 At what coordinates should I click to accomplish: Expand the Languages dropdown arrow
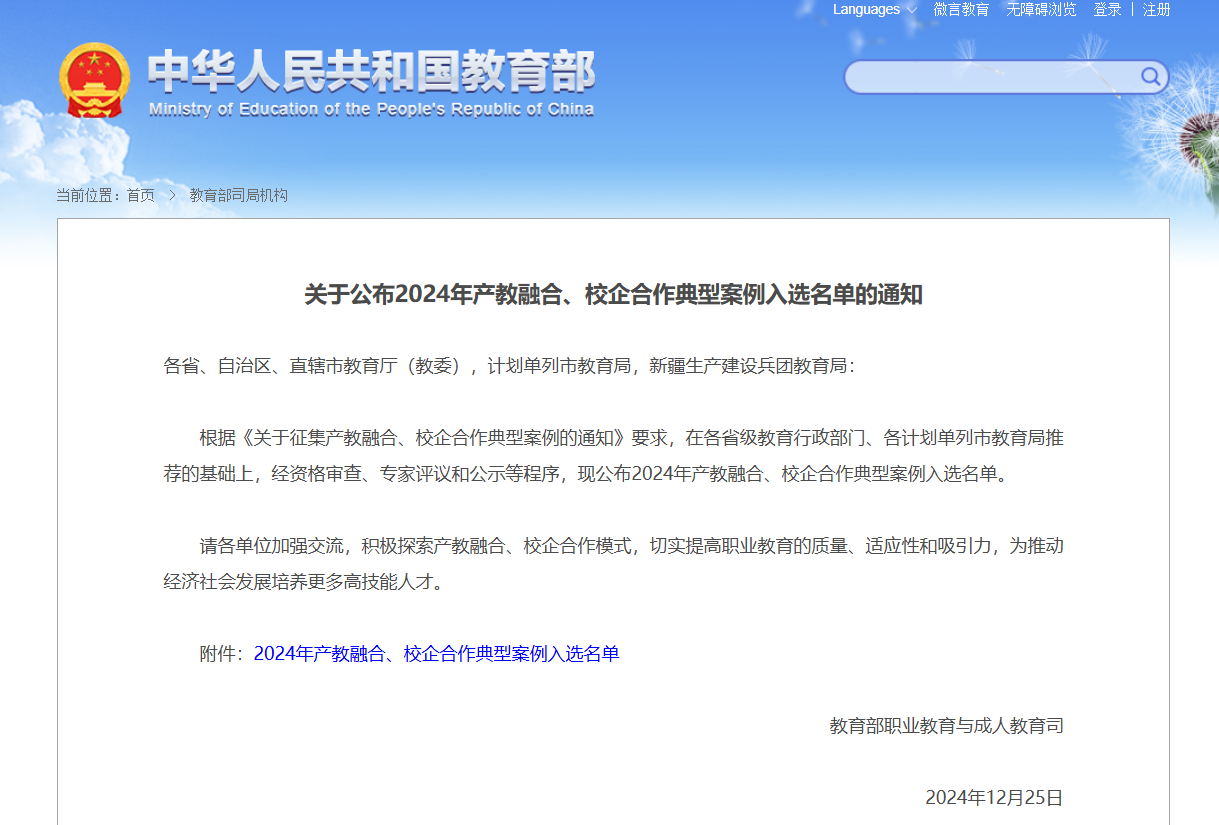[x=911, y=10]
